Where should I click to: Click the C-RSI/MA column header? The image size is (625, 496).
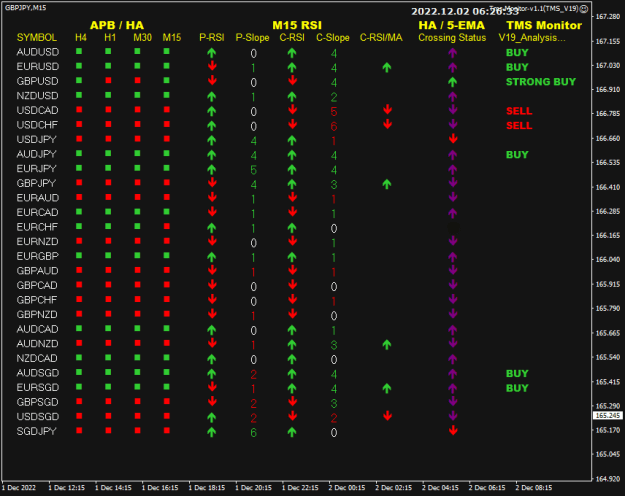(x=381, y=37)
